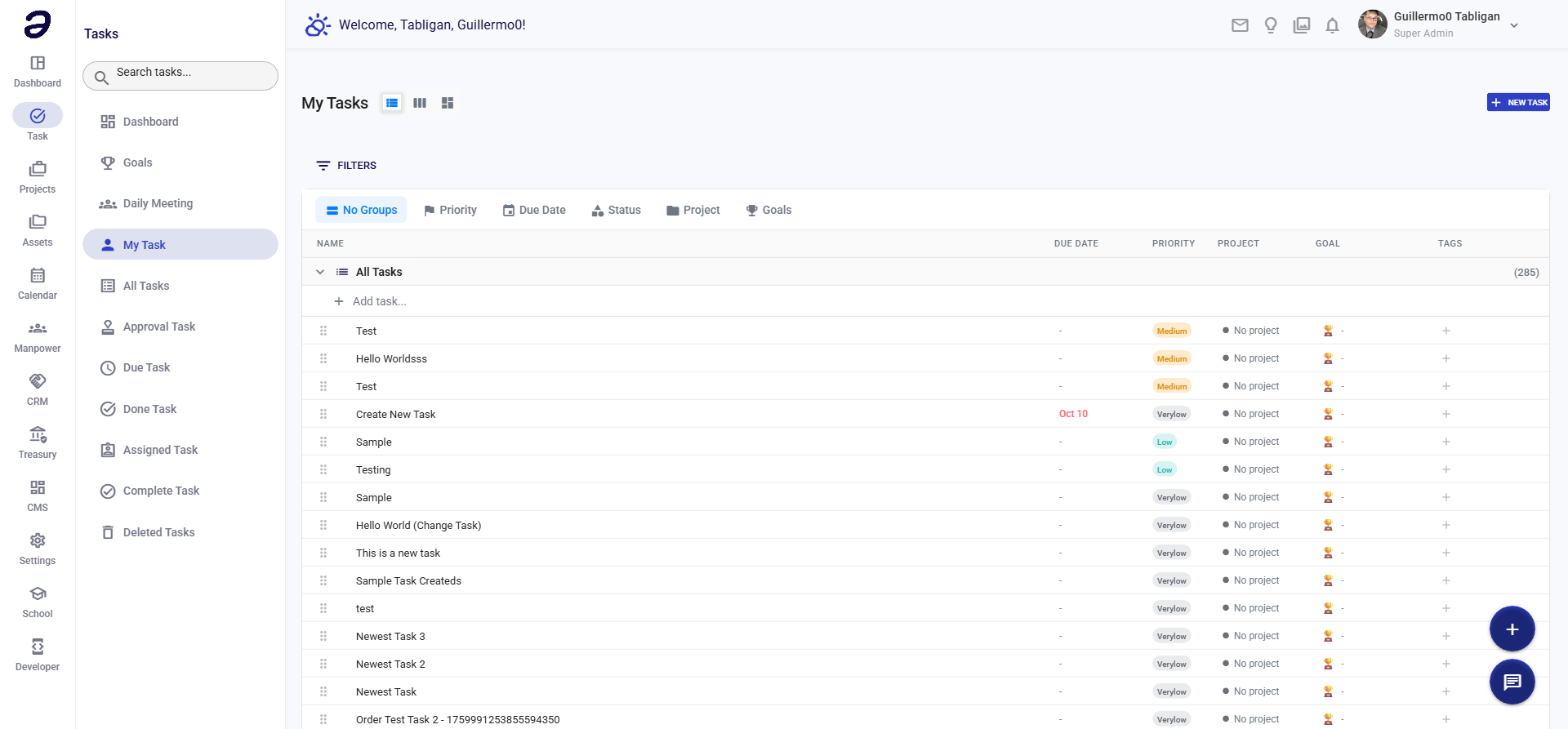Screen dimensions: 1568x729
Task: Open the mail envelope icon in header
Action: pos(1240,25)
